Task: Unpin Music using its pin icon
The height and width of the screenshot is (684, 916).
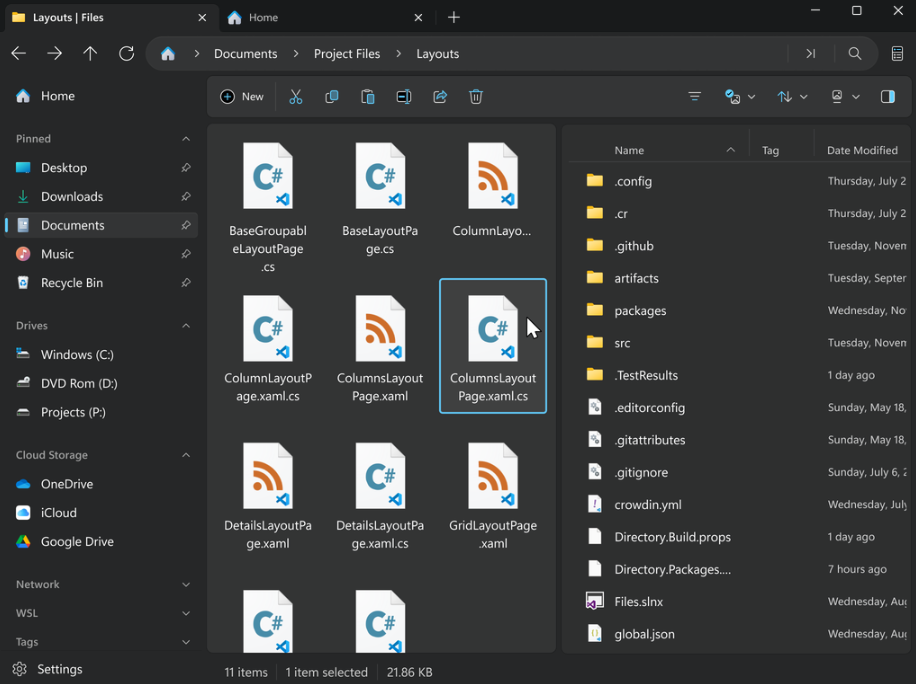Action: (186, 254)
